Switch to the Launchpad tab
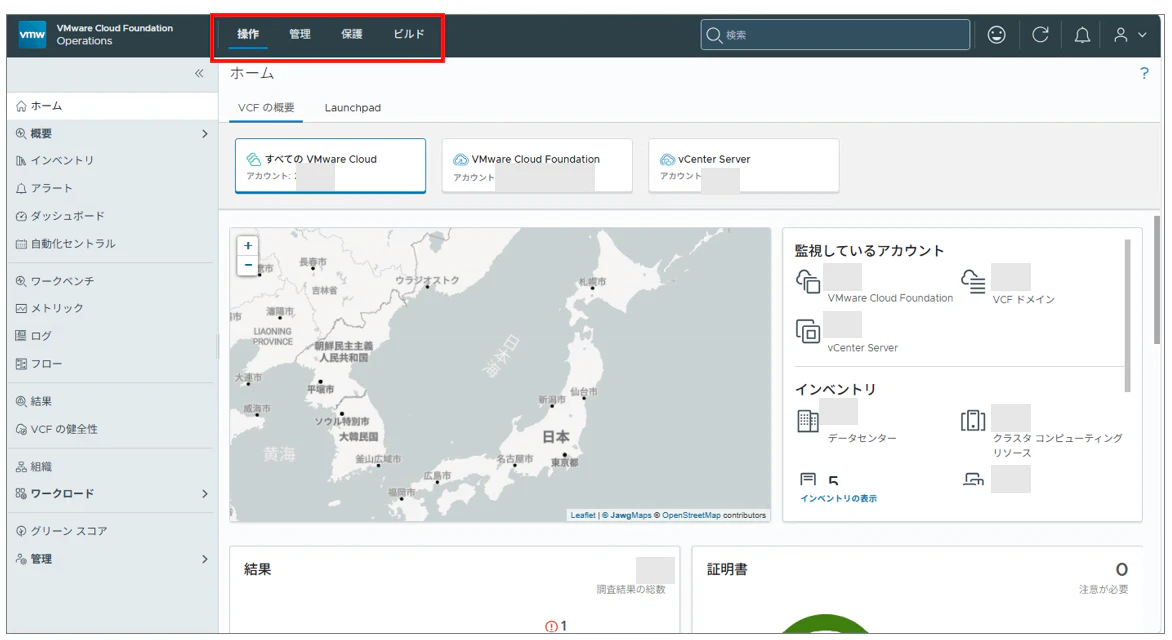 tap(353, 108)
